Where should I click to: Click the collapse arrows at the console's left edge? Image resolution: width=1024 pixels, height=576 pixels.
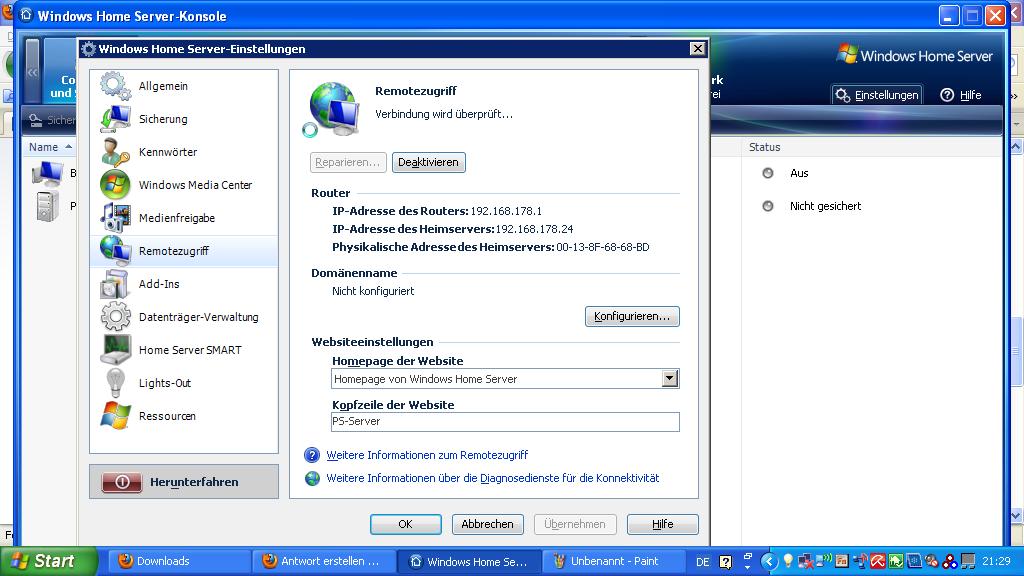[x=32, y=72]
